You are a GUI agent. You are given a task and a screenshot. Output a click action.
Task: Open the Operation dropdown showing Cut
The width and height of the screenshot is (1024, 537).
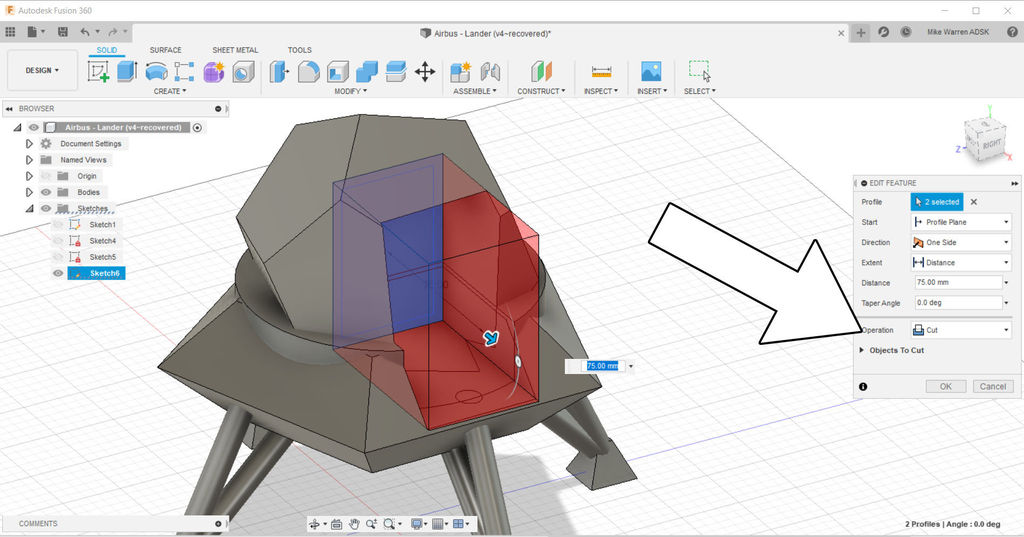(x=960, y=330)
